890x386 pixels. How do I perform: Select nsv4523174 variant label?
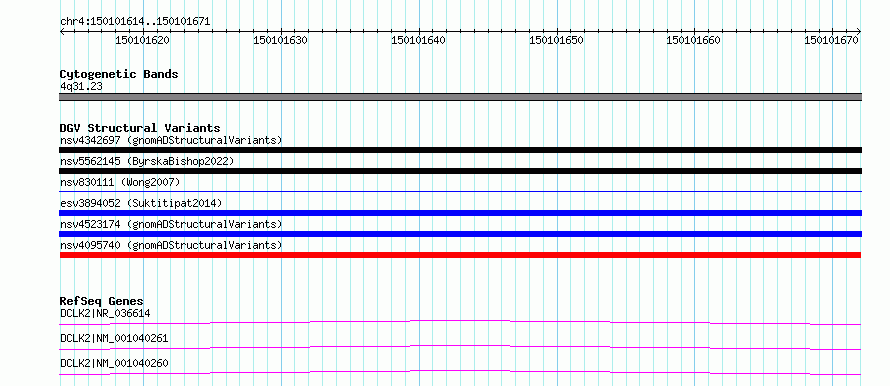tap(171, 224)
